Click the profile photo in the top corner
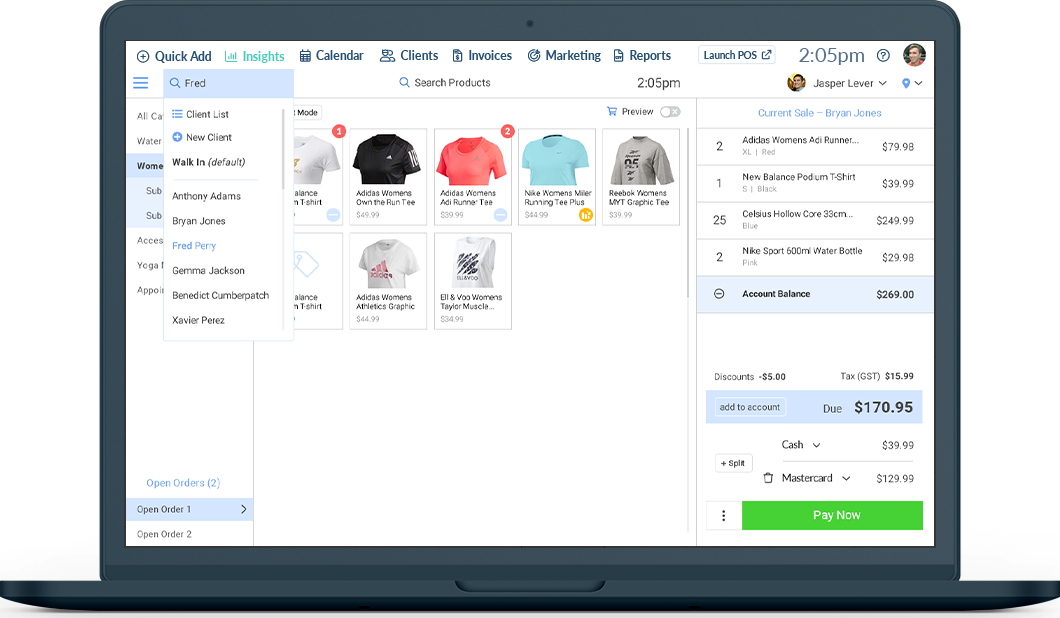 point(914,55)
